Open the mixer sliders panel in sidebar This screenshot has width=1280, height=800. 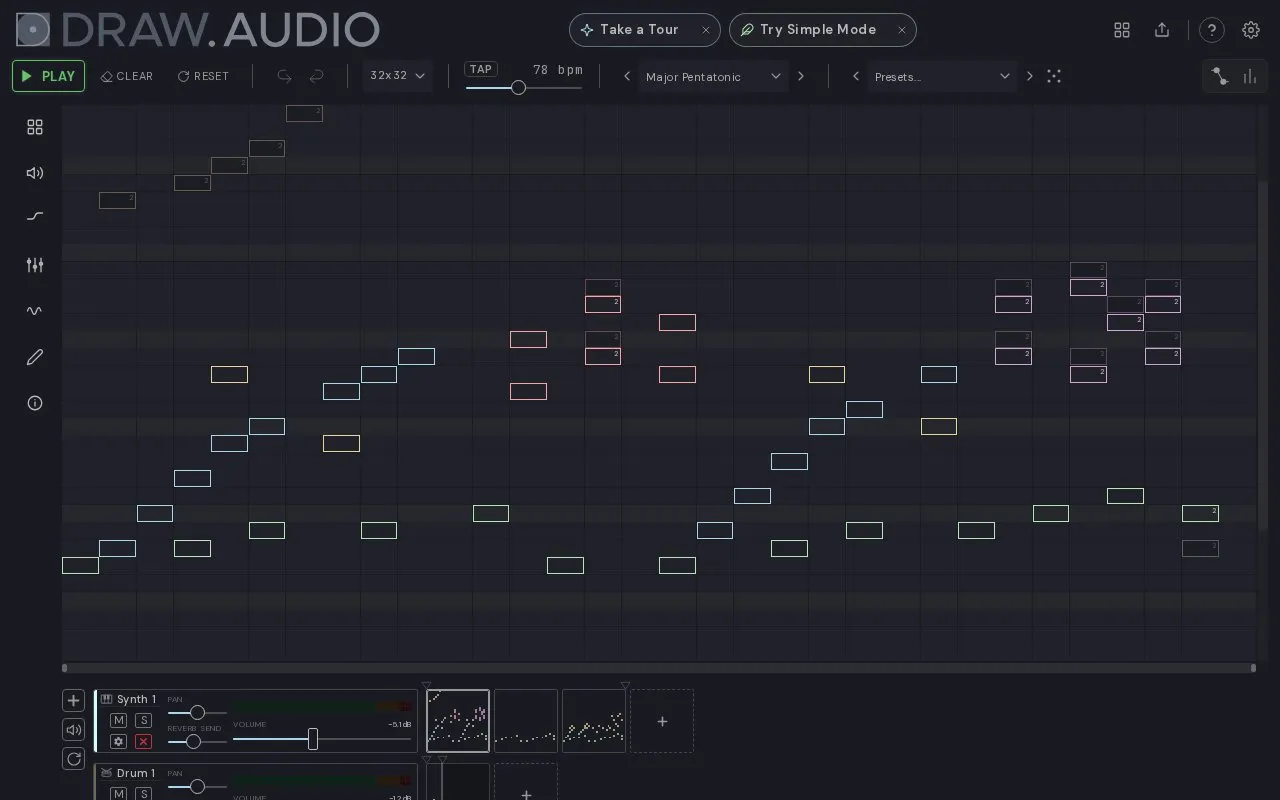tap(35, 264)
